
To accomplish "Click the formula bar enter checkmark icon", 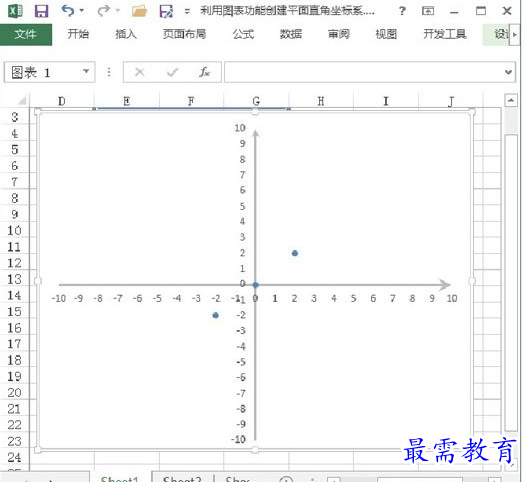I will pyautogui.click(x=172, y=72).
